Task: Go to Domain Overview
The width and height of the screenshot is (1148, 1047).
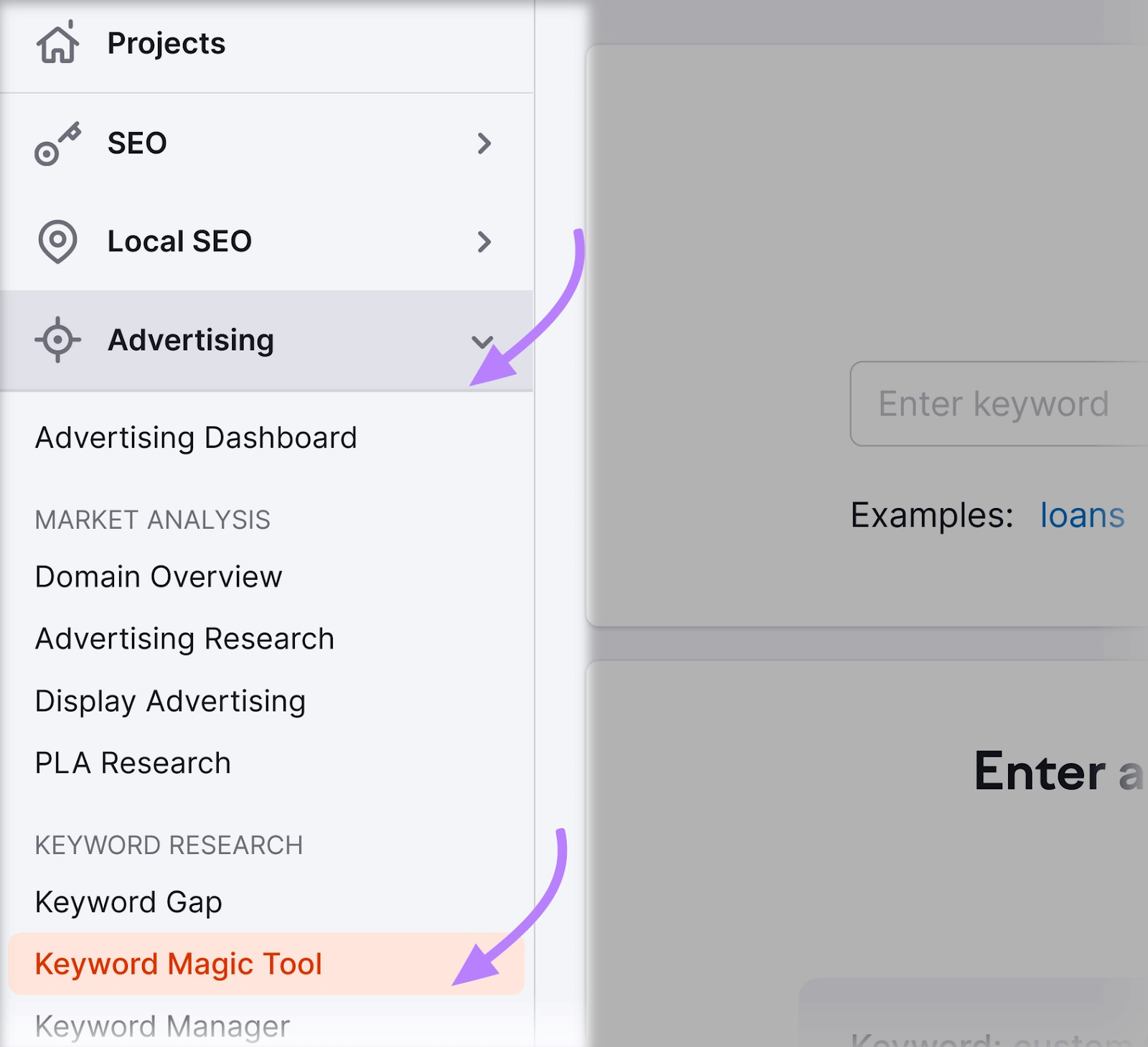Action: 159,577
